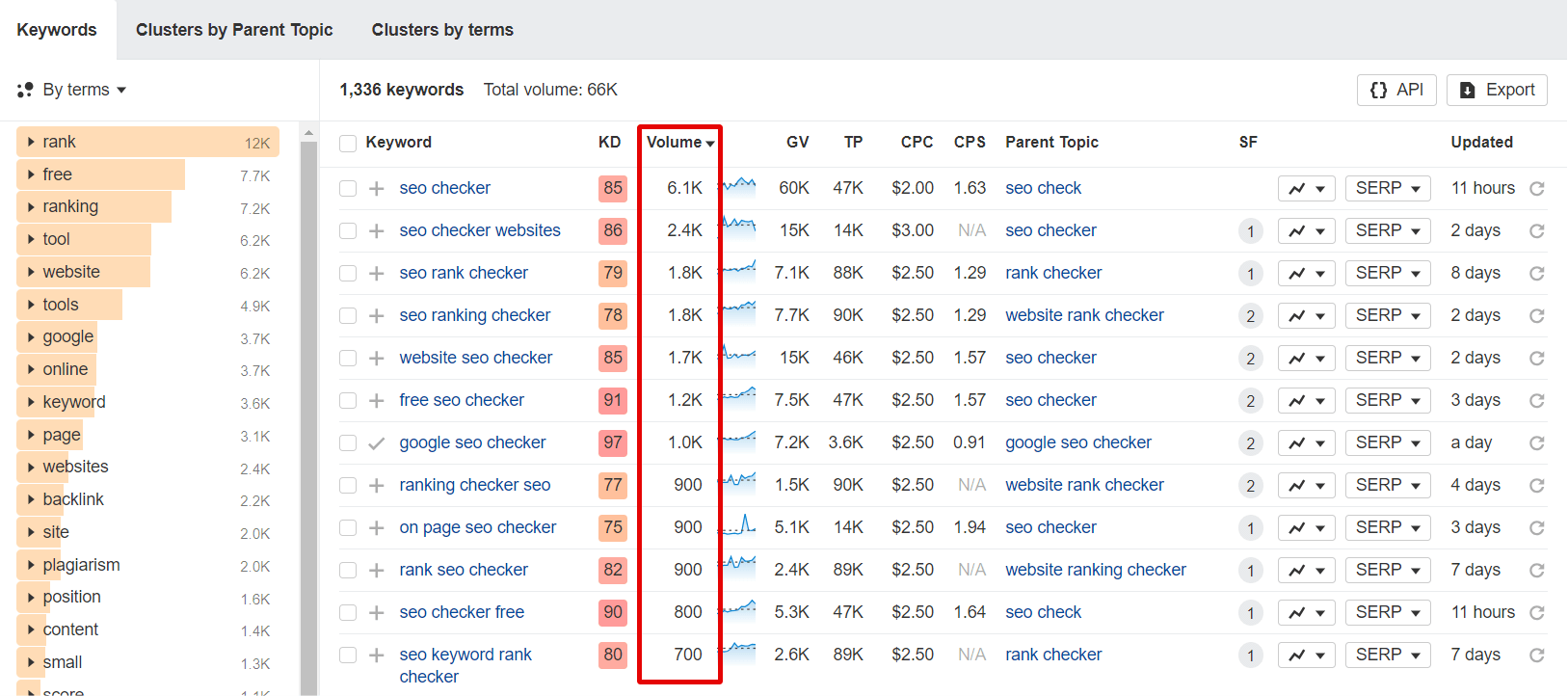
Task: Select all keywords with header checkbox
Action: (348, 144)
